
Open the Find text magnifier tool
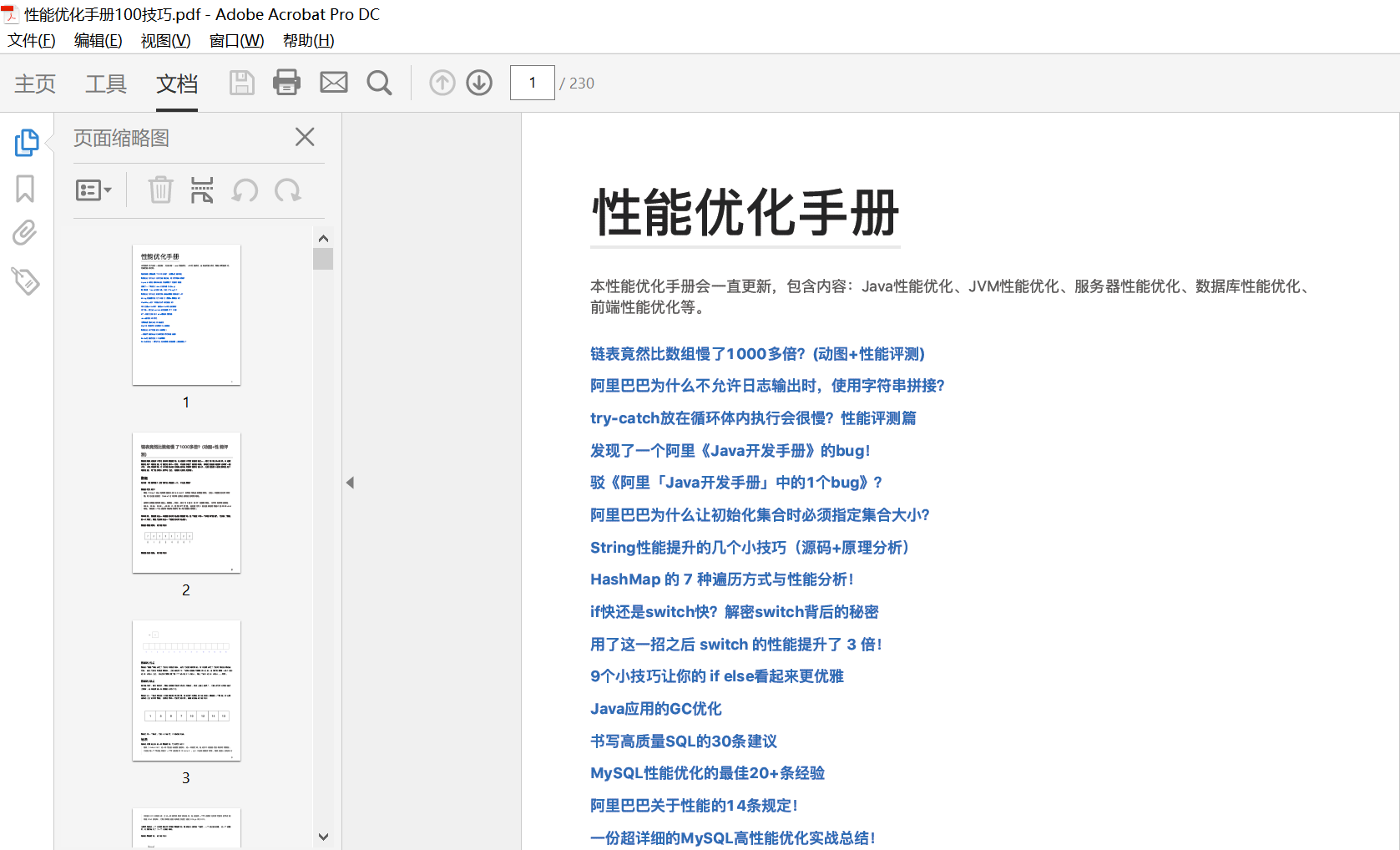click(x=380, y=83)
